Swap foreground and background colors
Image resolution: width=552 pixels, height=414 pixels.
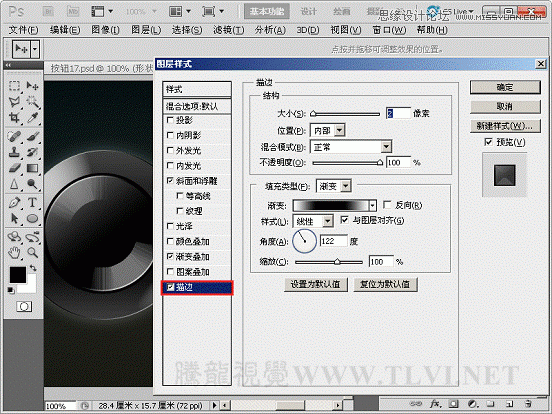click(x=33, y=268)
